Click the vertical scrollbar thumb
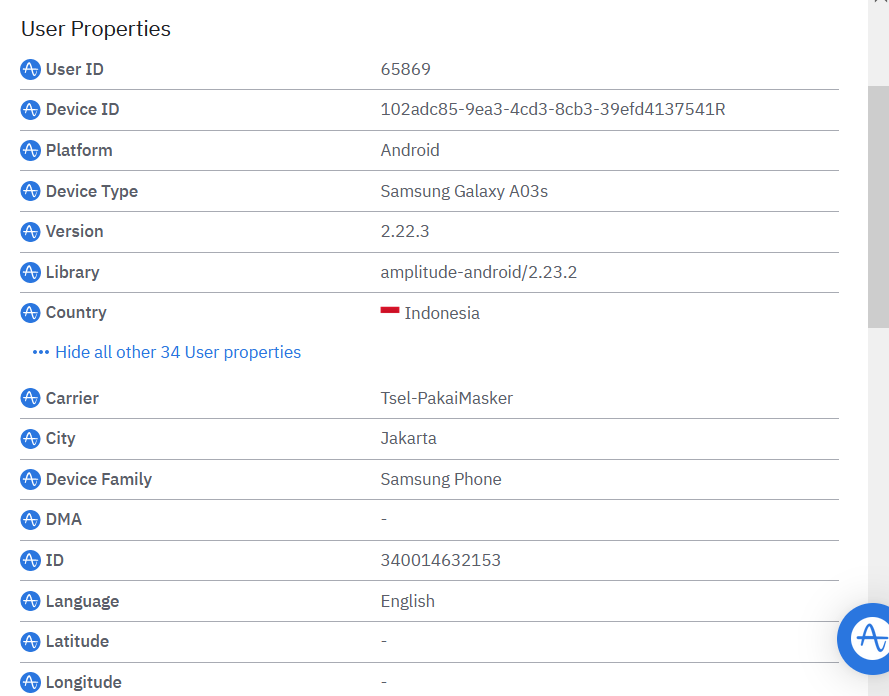Viewport: 889px width, 696px height. 878,205
